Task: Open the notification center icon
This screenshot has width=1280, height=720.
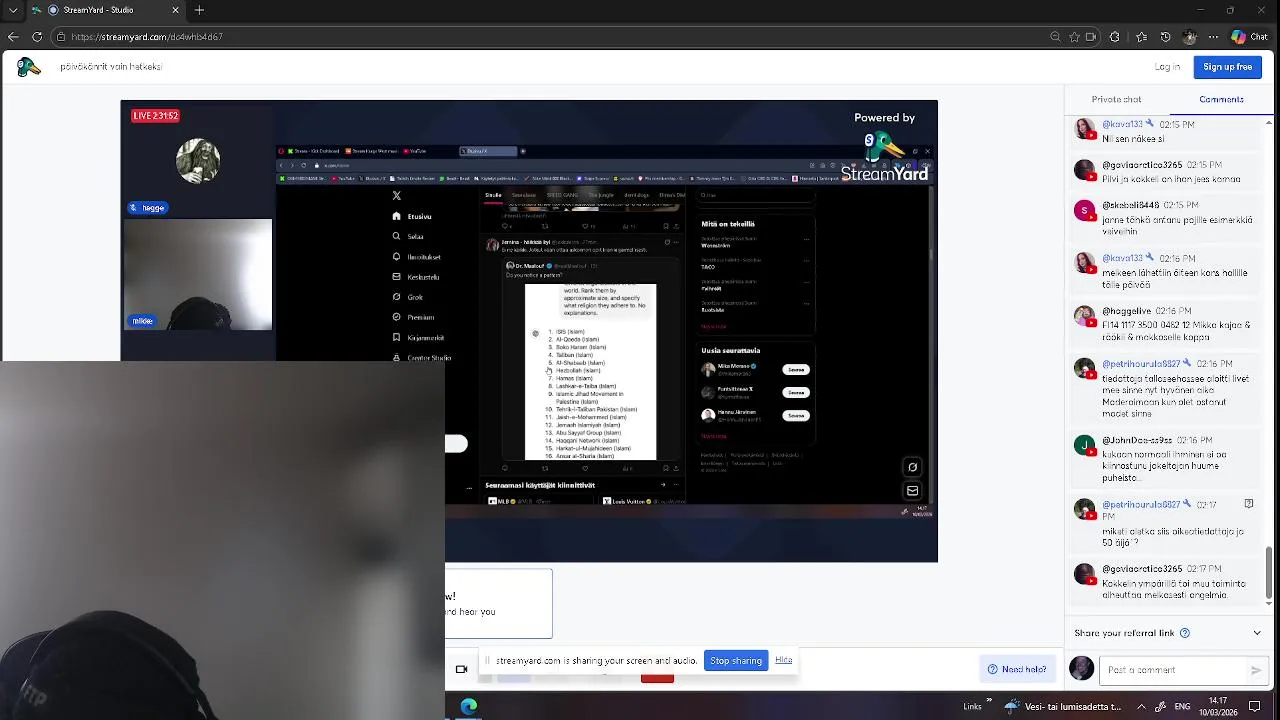Action: coord(1255,706)
